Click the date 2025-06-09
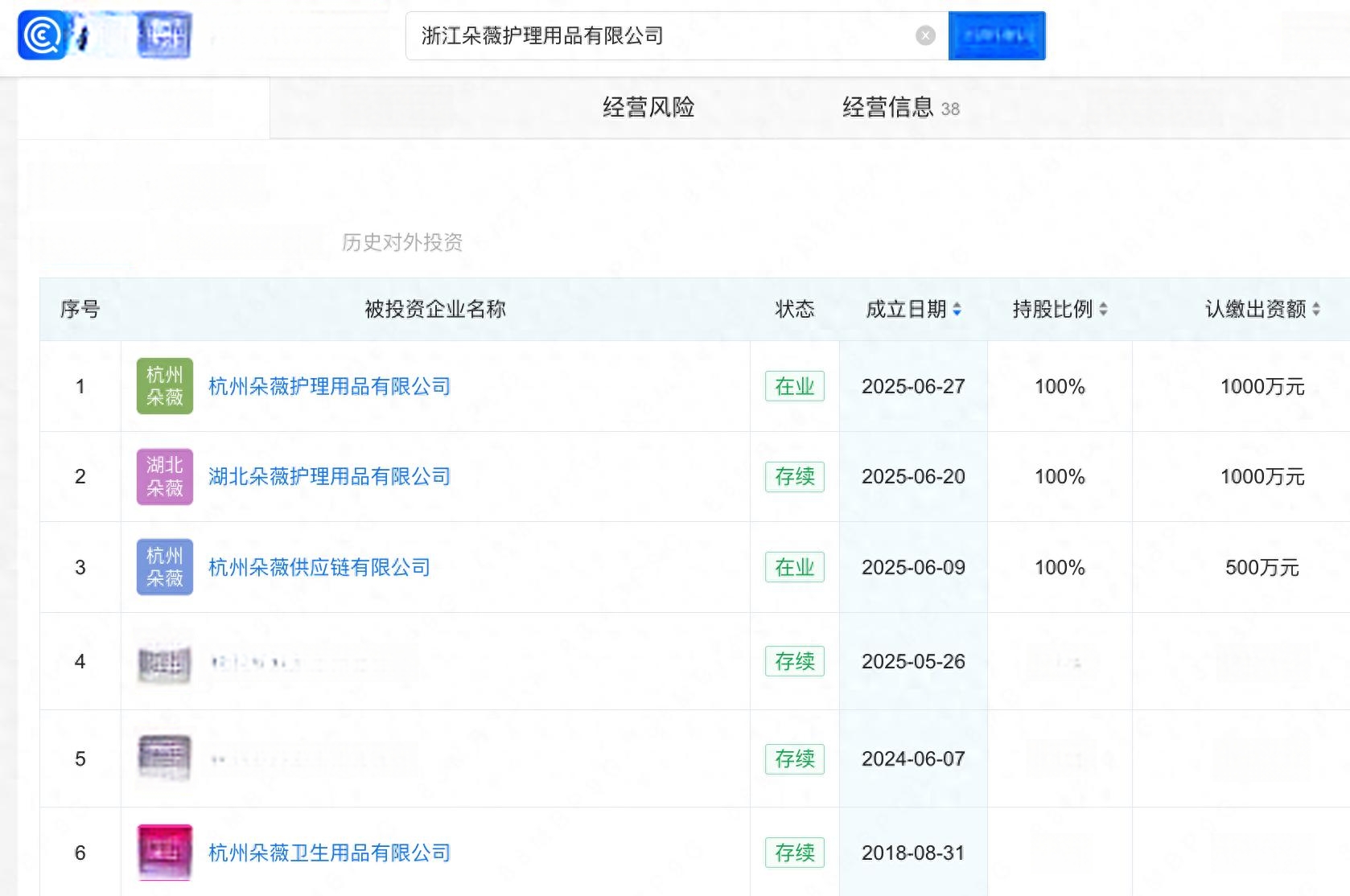This screenshot has height=896, width=1350. coord(913,568)
